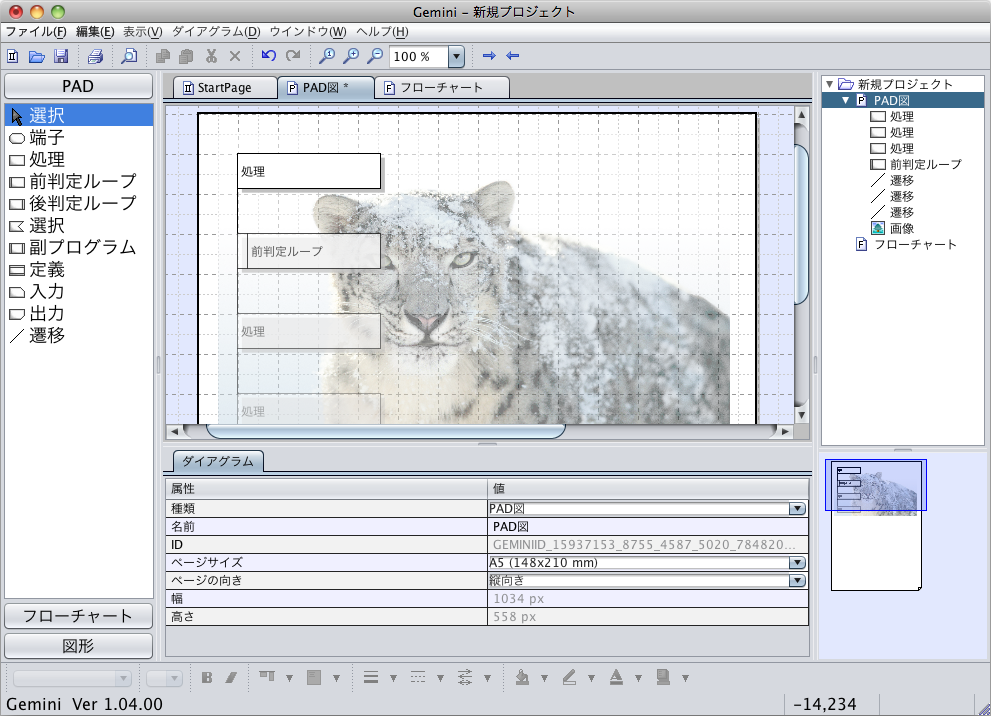Image resolution: width=991 pixels, height=716 pixels.
Task: Click the blue left-arrow toolbar icon
Action: pos(513,56)
